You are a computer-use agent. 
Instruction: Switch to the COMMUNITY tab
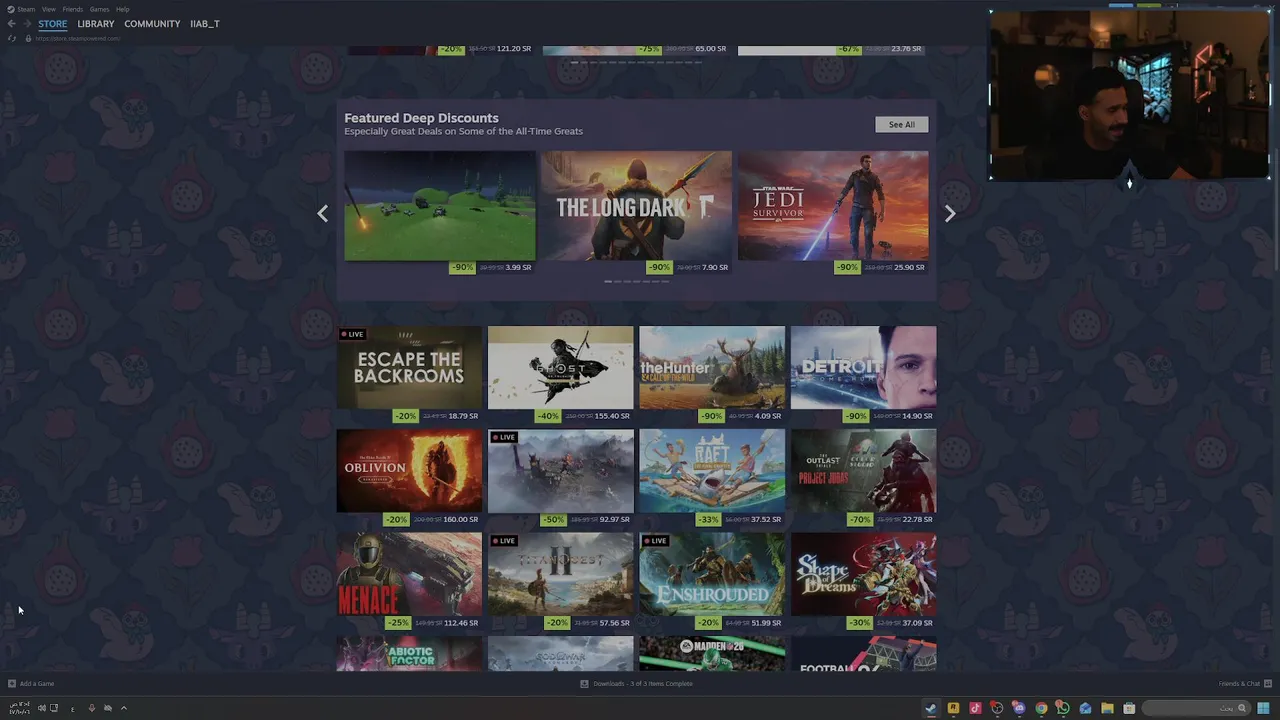(x=152, y=24)
